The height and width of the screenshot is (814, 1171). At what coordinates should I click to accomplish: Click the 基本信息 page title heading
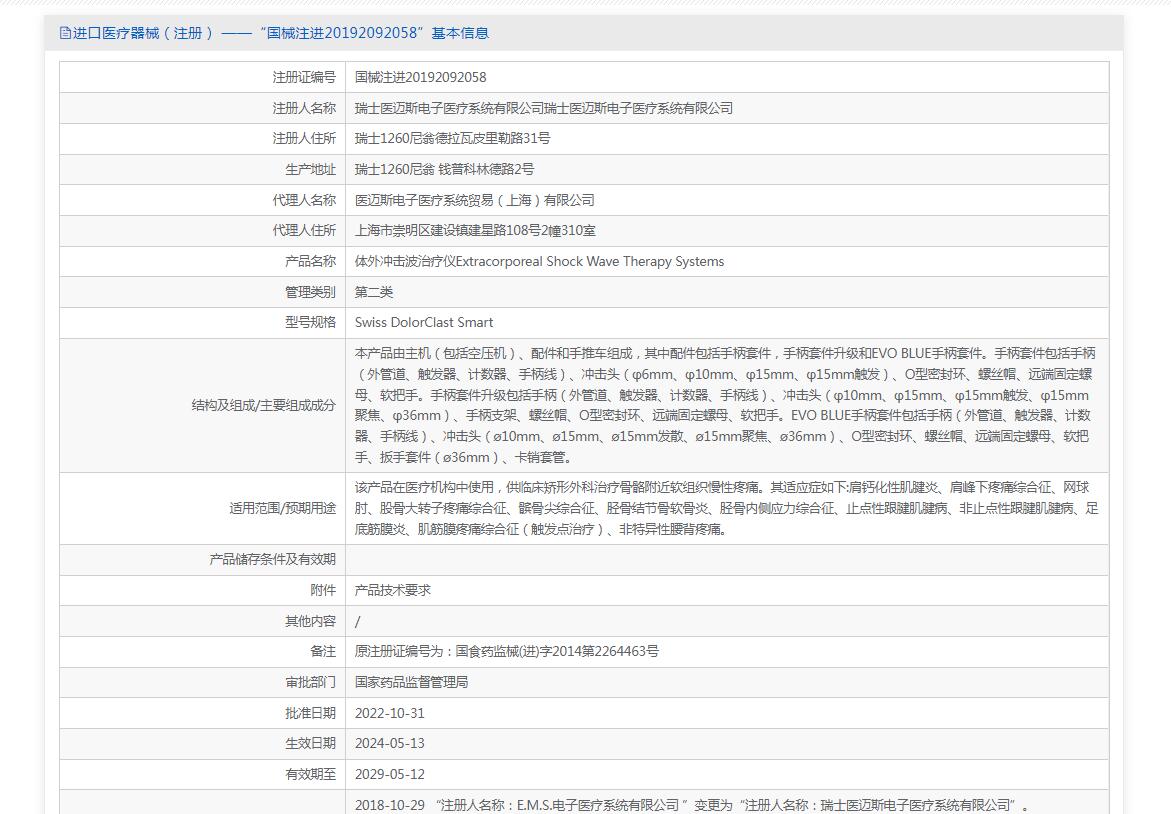point(274,33)
